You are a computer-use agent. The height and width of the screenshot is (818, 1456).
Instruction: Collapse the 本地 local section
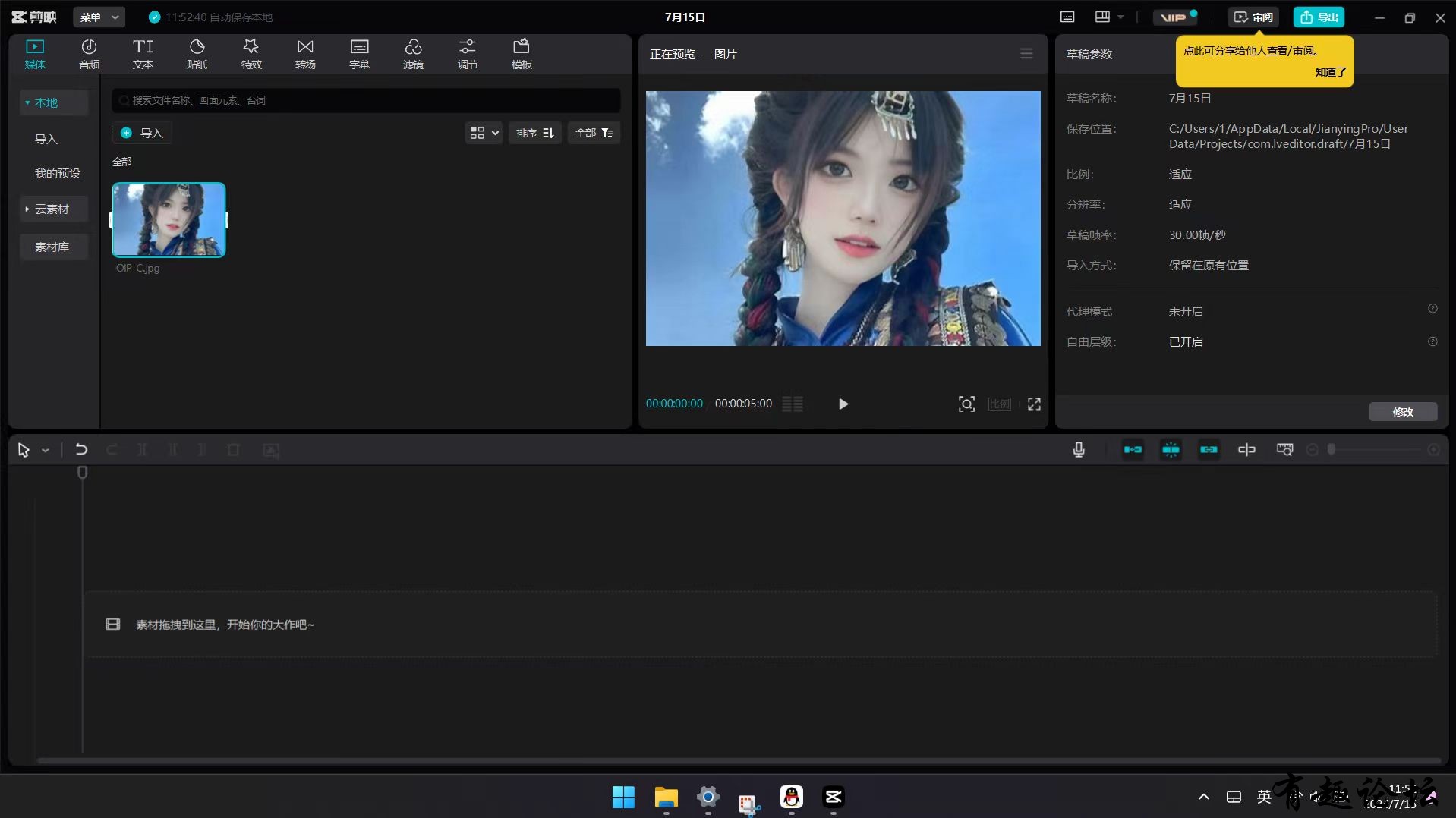(54, 102)
